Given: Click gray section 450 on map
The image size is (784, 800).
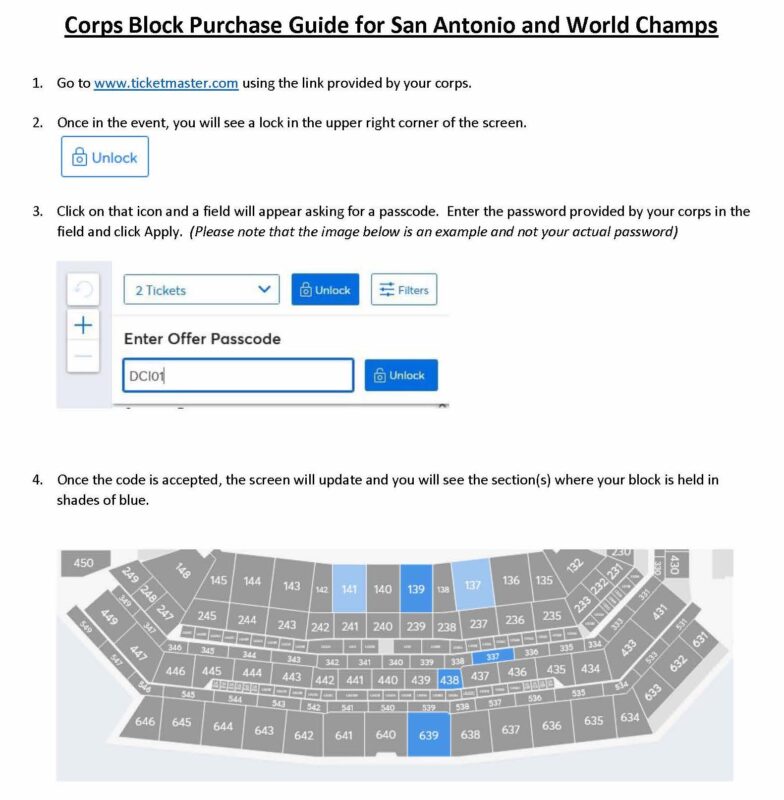Looking at the screenshot, I should click(x=84, y=562).
